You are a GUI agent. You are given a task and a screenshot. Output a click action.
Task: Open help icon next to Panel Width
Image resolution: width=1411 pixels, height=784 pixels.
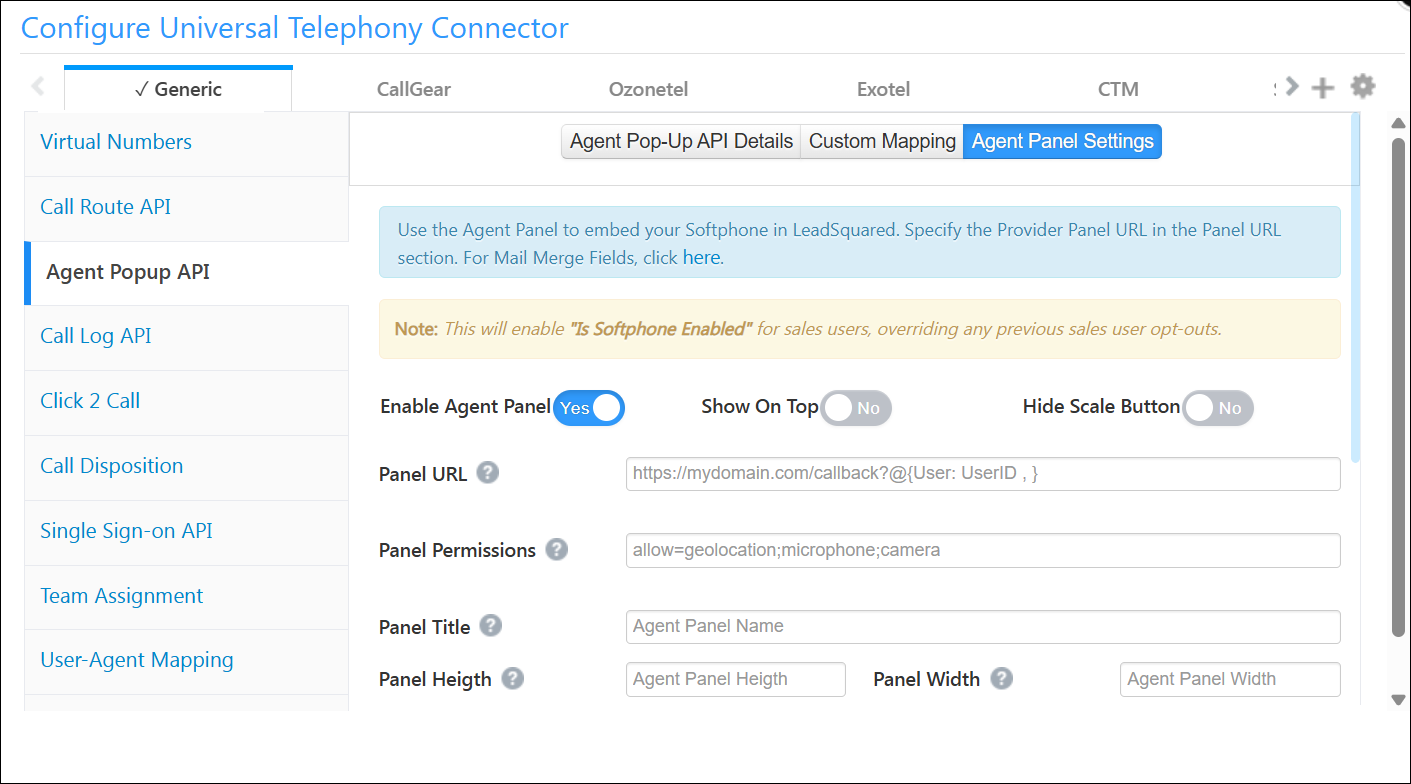click(1002, 678)
